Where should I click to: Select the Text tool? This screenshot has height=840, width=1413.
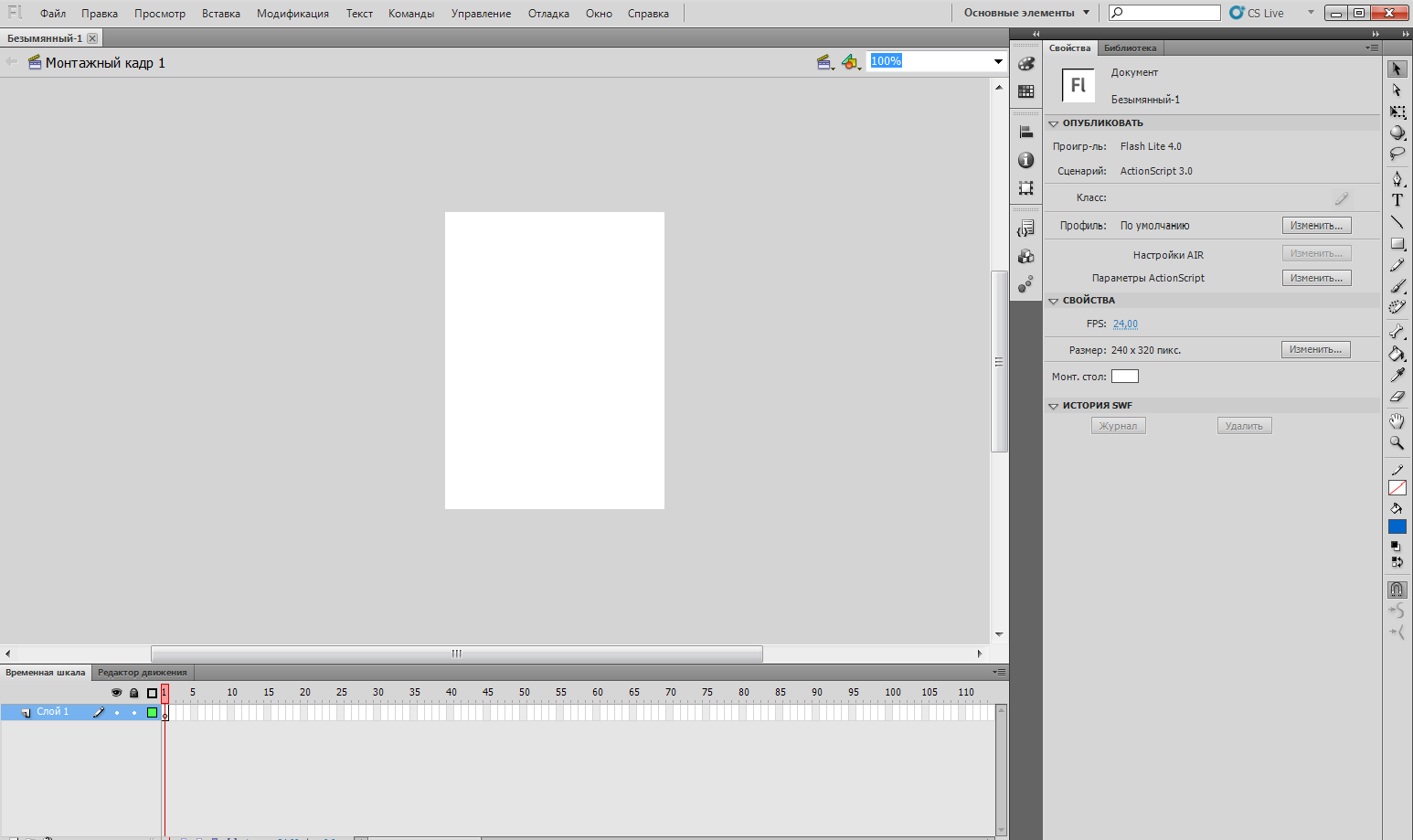pyautogui.click(x=1397, y=200)
